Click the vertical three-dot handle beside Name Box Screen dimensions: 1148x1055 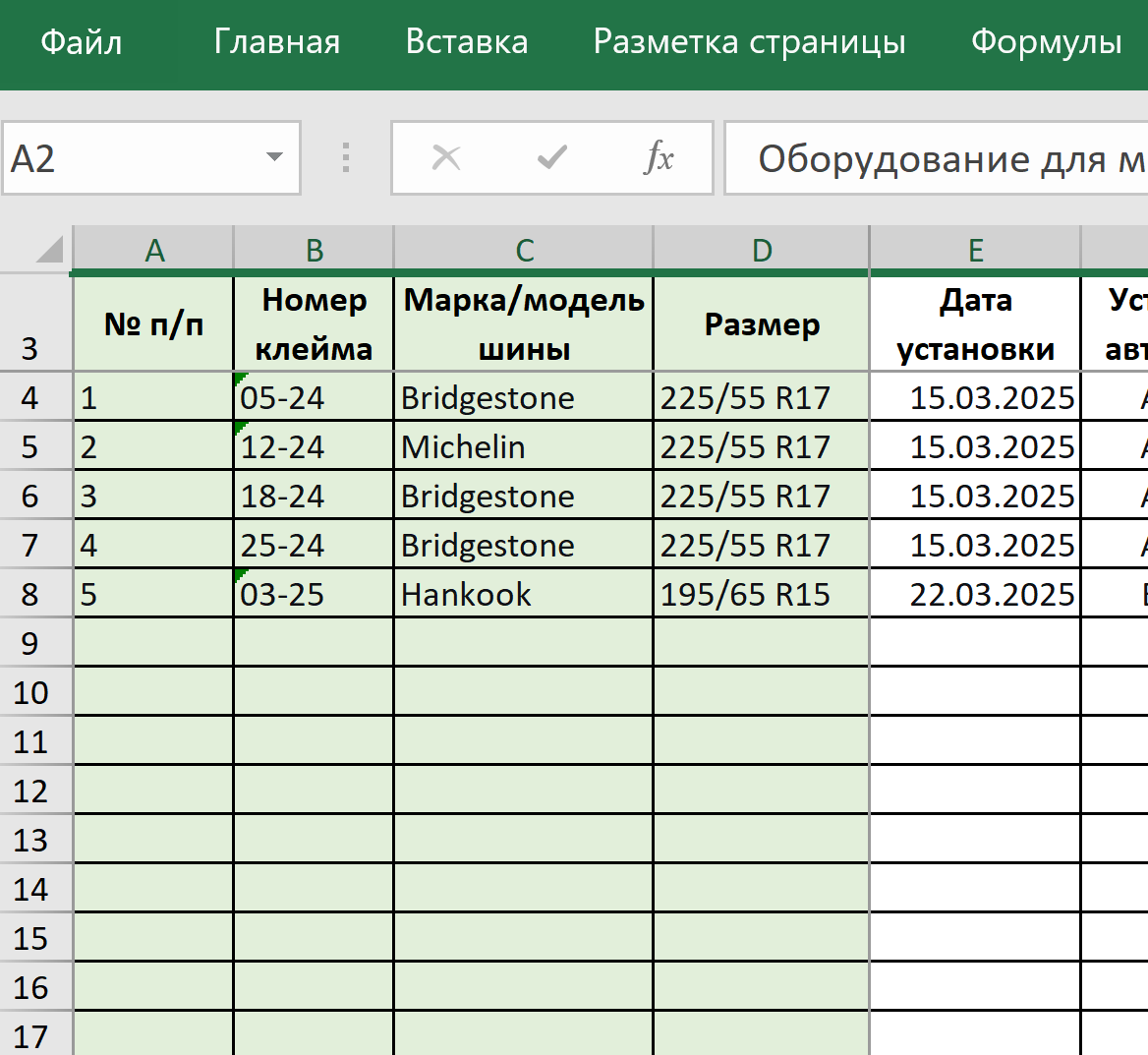click(346, 157)
